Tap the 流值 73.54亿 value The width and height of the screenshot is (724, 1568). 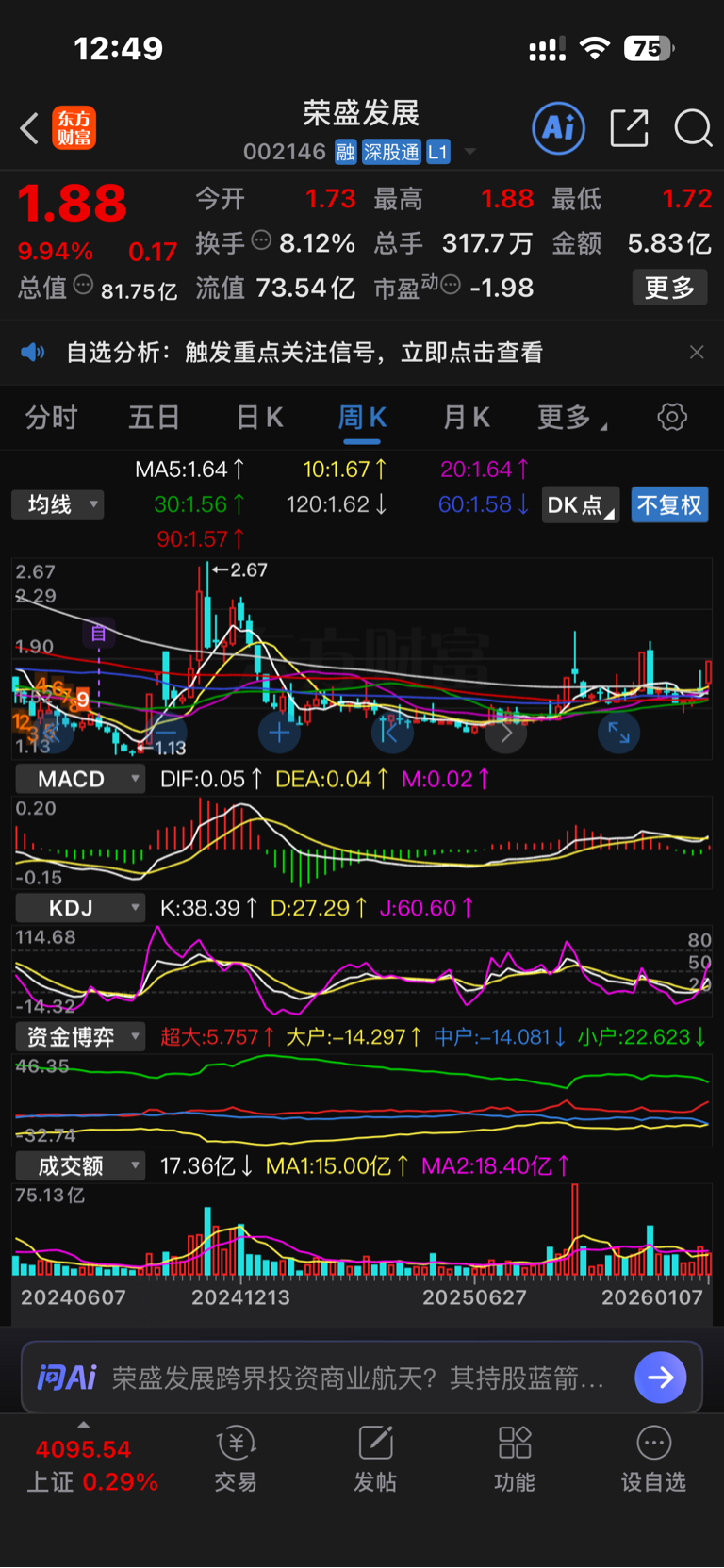tap(275, 288)
